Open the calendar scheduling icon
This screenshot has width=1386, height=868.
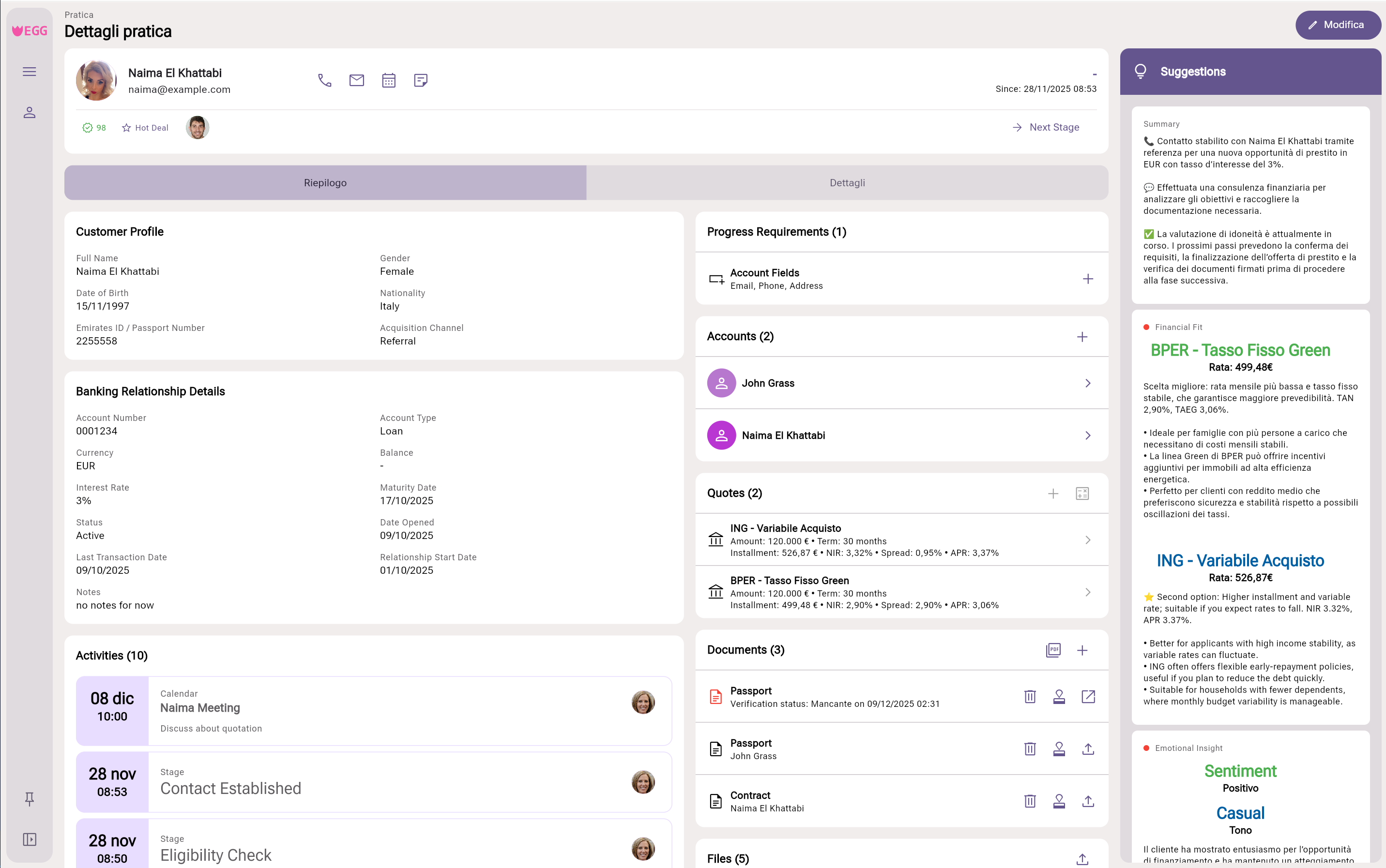point(389,80)
